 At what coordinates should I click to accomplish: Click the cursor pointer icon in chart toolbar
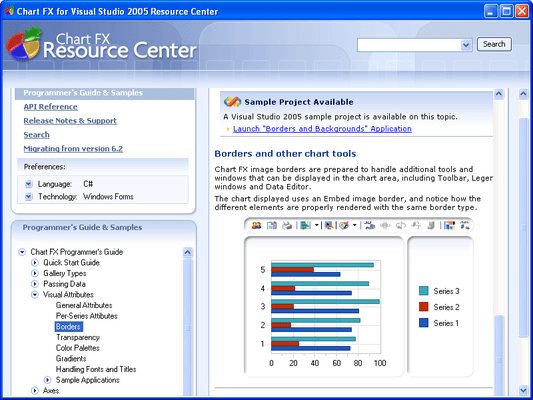click(329, 225)
